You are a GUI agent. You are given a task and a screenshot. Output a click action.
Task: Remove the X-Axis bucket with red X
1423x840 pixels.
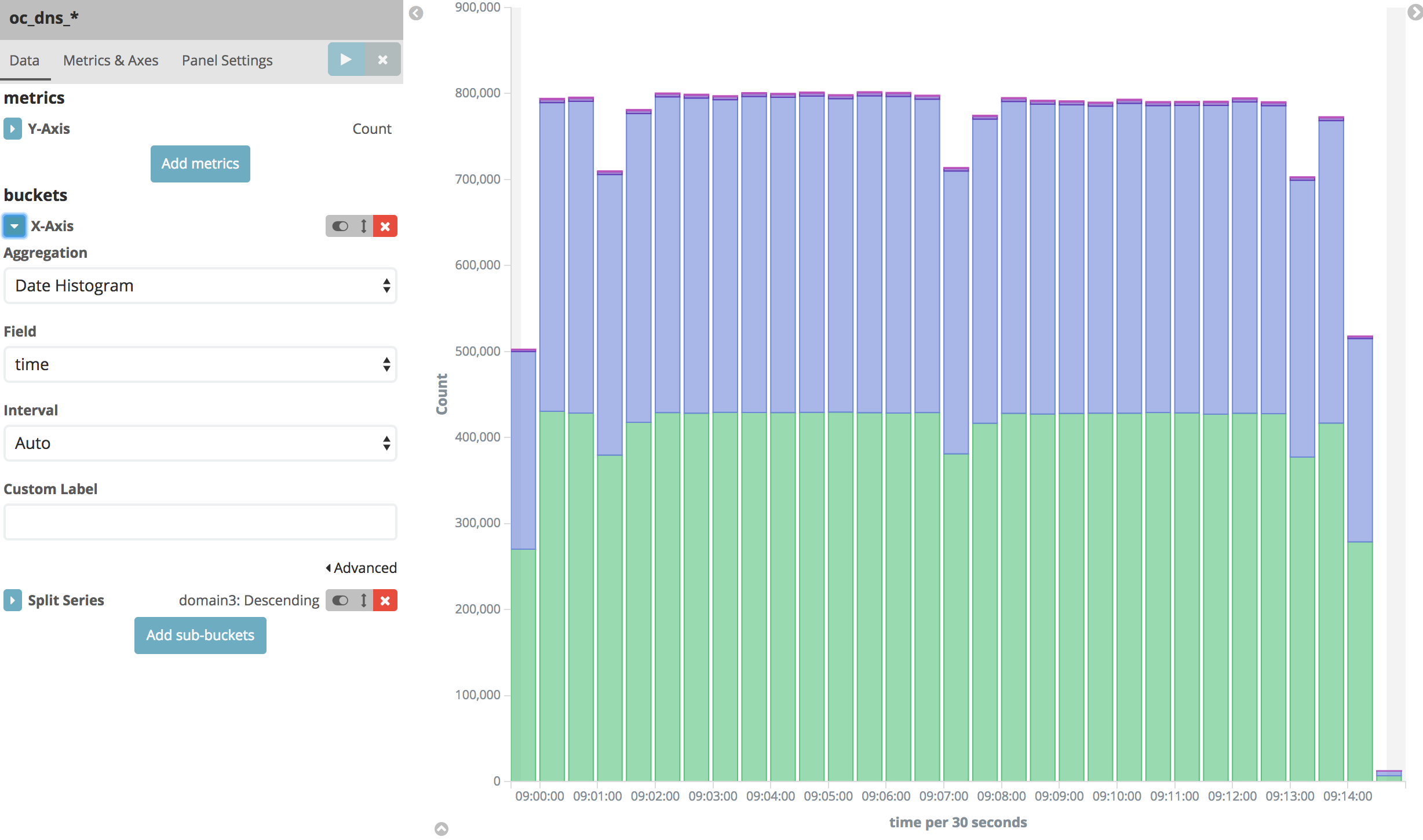[x=385, y=226]
